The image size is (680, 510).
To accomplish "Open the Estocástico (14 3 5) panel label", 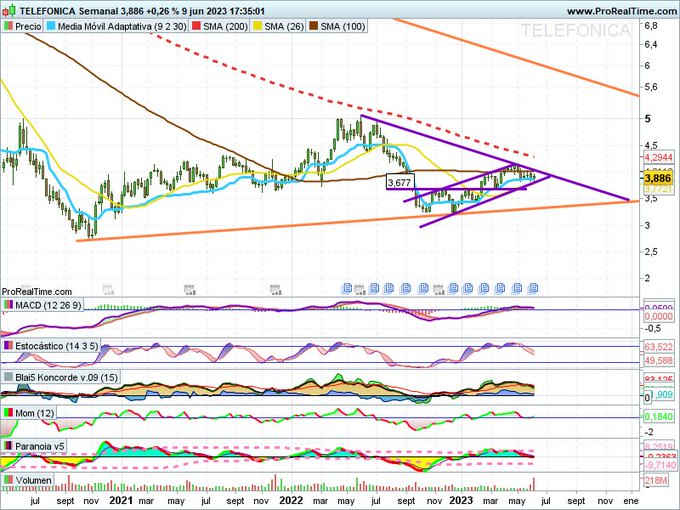I will [57, 346].
